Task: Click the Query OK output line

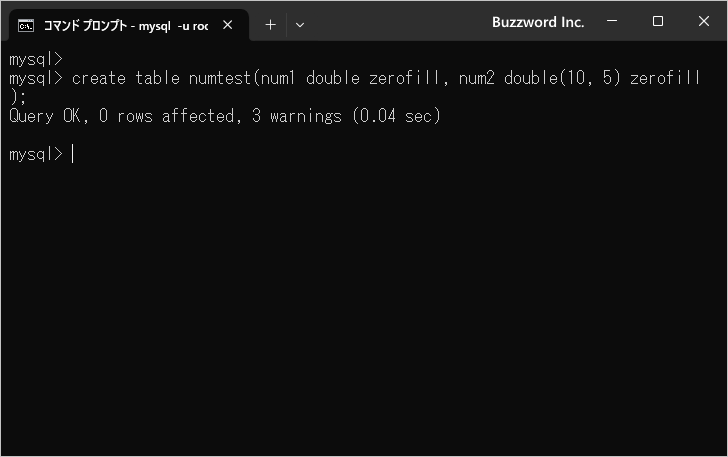Action: [x=225, y=116]
